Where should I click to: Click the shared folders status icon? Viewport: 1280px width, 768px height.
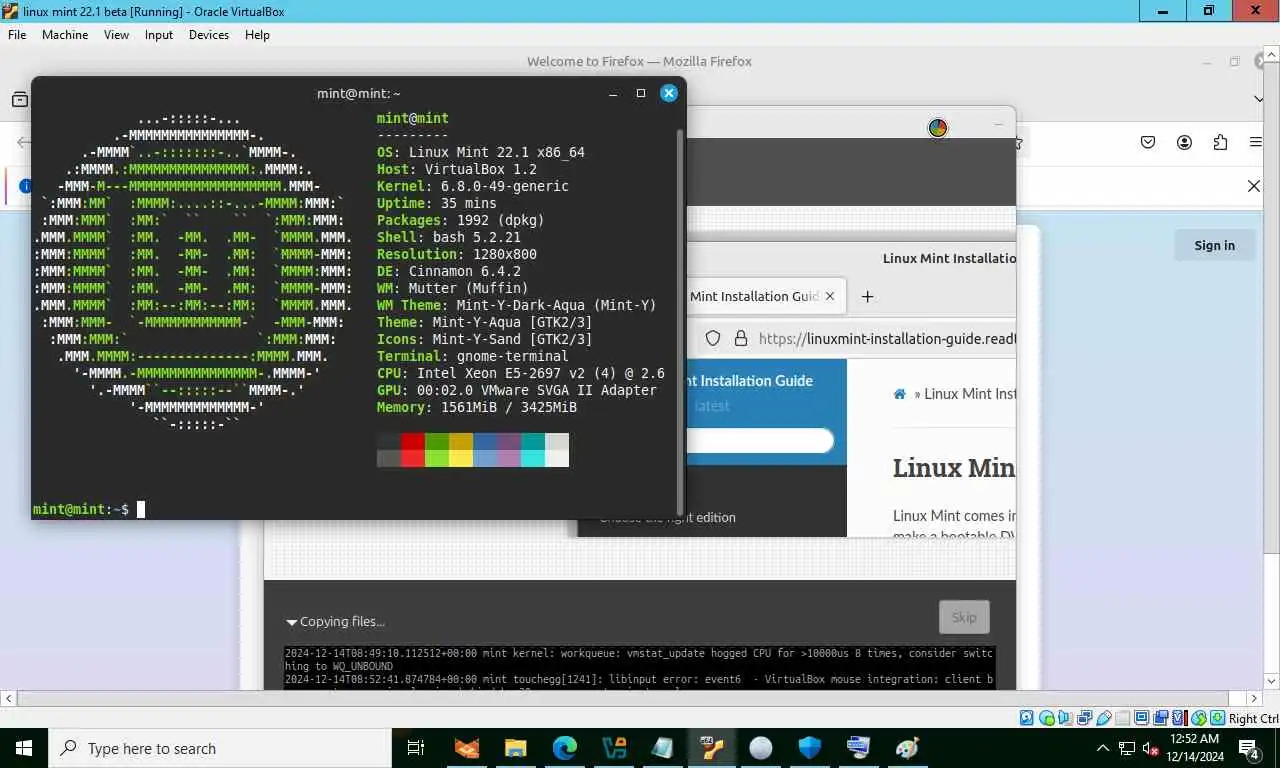[x=1122, y=718]
